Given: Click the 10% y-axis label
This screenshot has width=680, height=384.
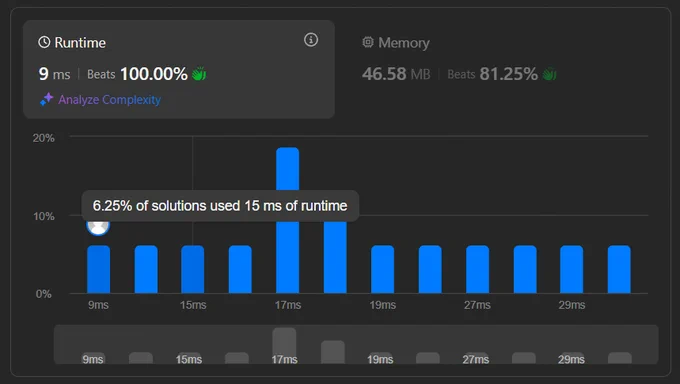Looking at the screenshot, I should (x=43, y=216).
